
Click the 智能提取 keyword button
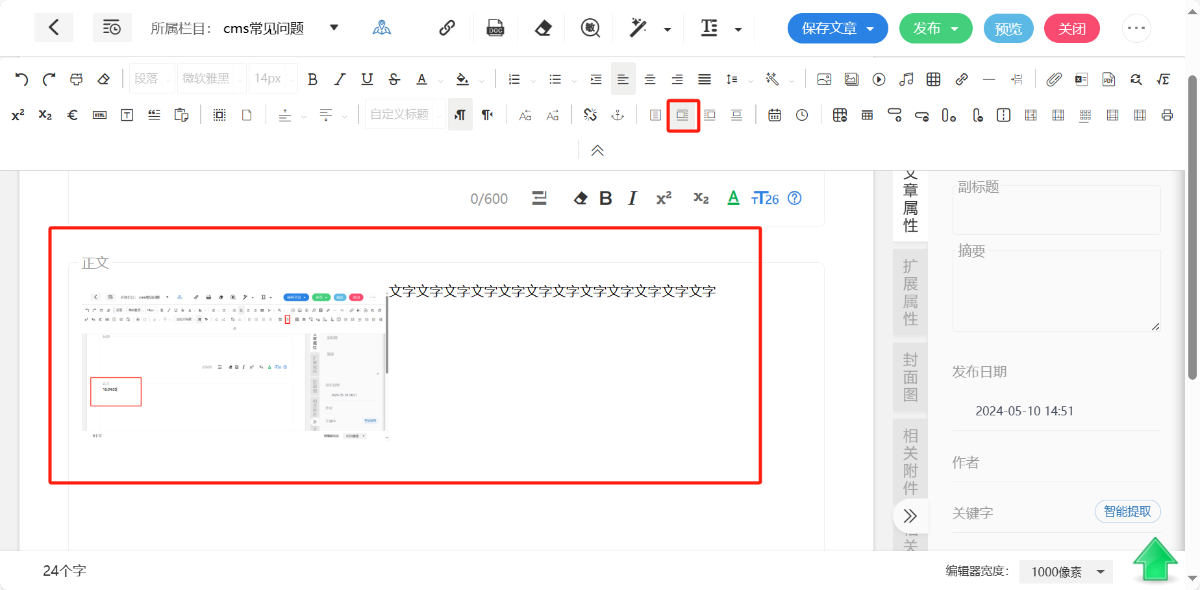[1127, 512]
